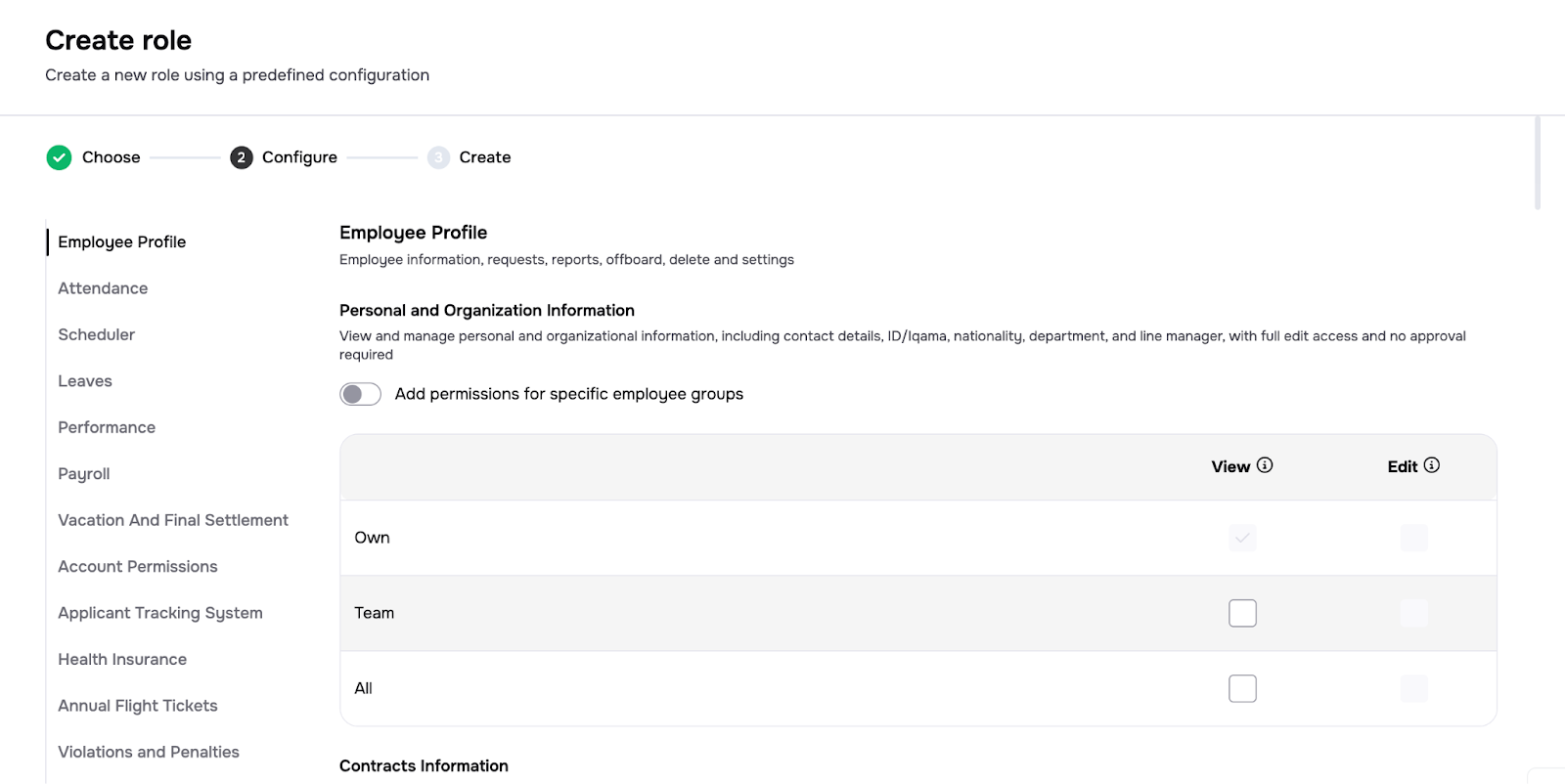Image resolution: width=1565 pixels, height=784 pixels.
Task: Click the info icon next to View
Action: (1265, 465)
